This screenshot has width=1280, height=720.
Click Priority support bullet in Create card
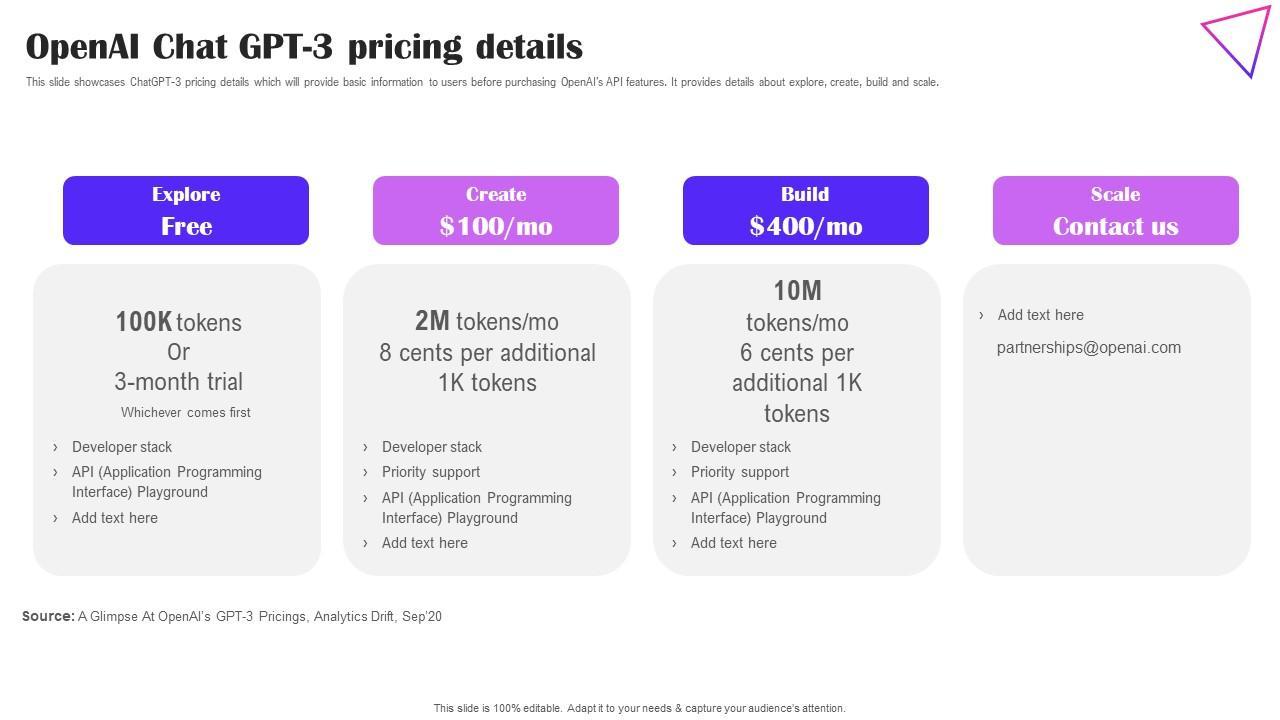(431, 472)
